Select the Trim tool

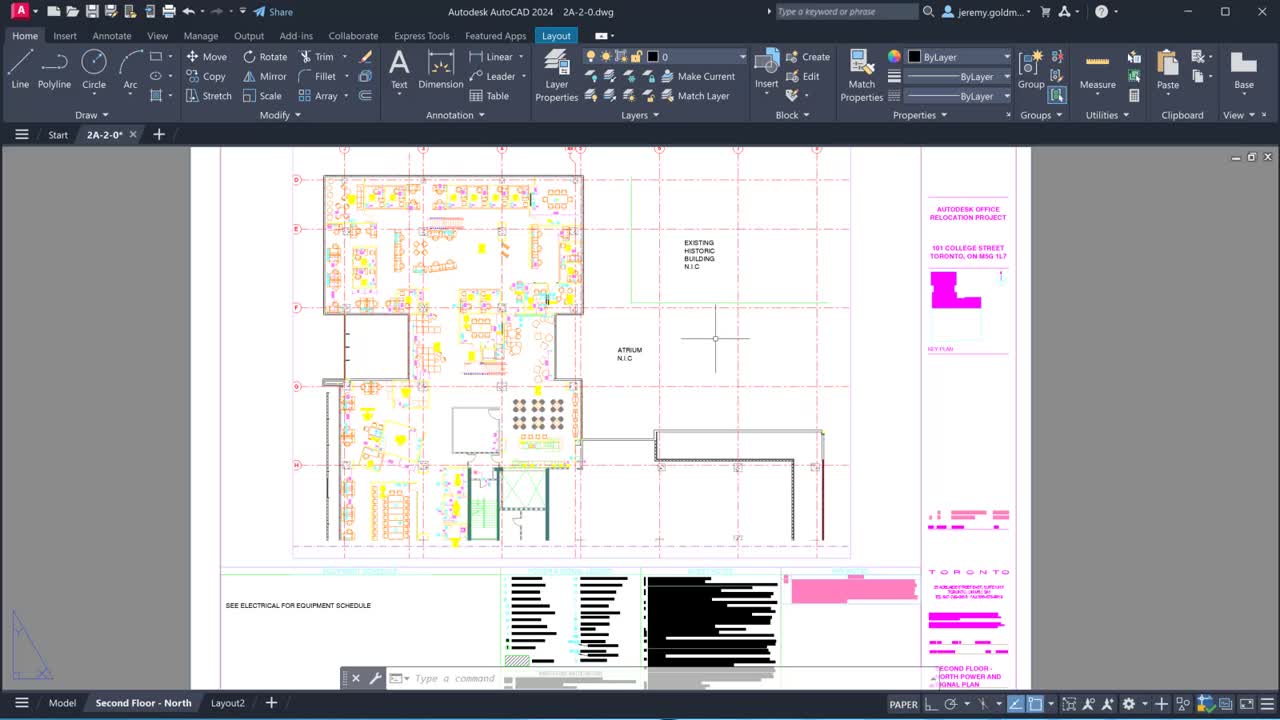click(322, 56)
